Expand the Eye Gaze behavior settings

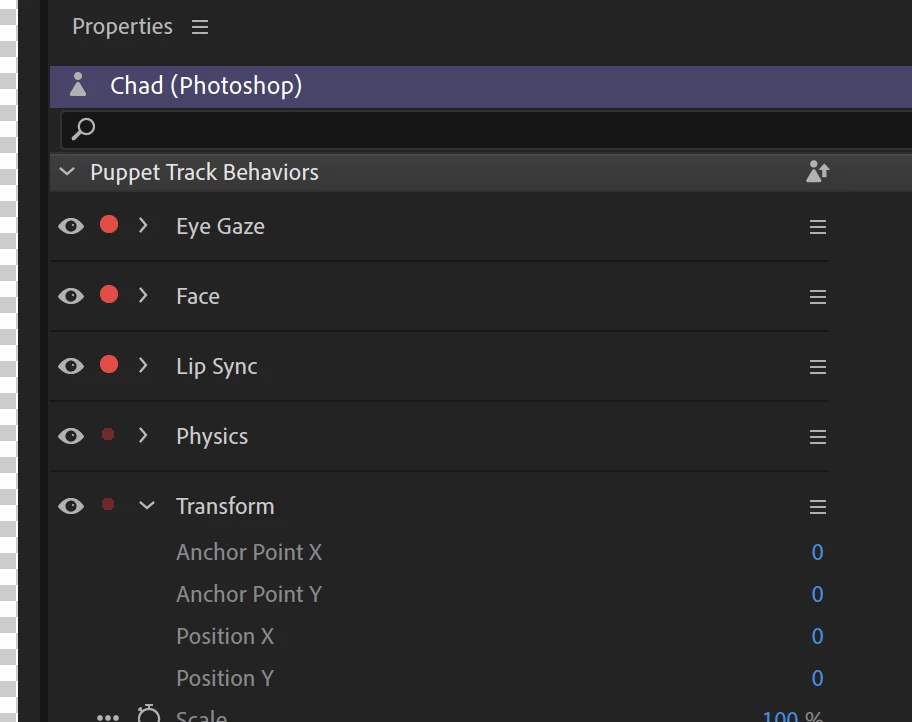(x=143, y=226)
